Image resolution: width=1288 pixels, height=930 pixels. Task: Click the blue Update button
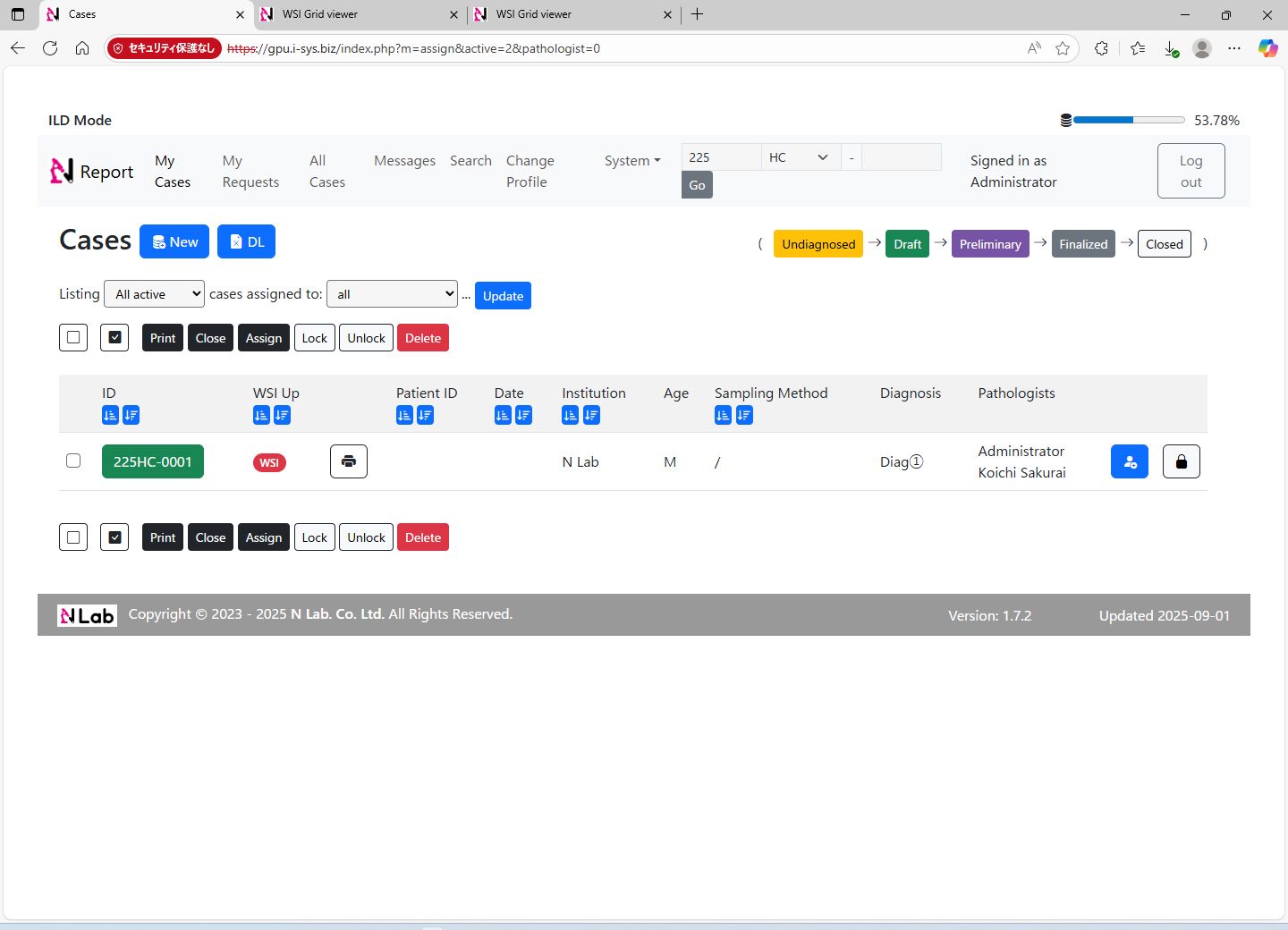click(503, 296)
